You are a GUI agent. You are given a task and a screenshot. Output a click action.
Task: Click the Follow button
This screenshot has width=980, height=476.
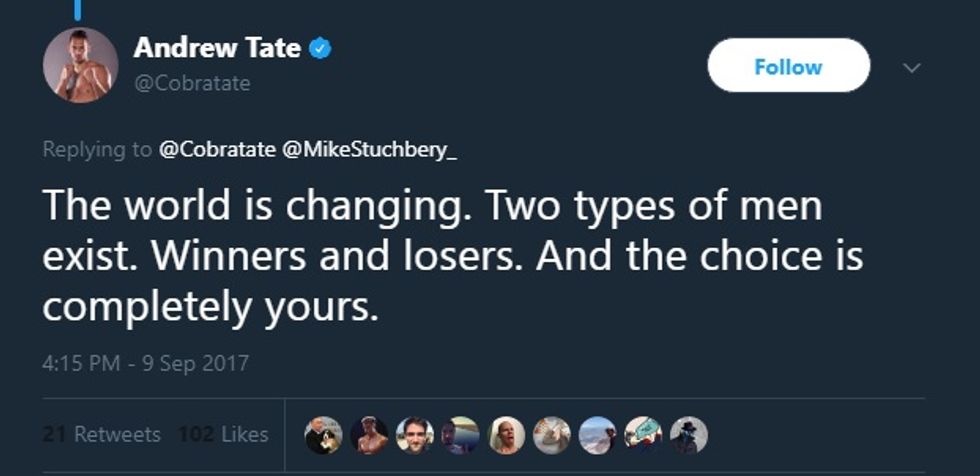click(x=788, y=67)
